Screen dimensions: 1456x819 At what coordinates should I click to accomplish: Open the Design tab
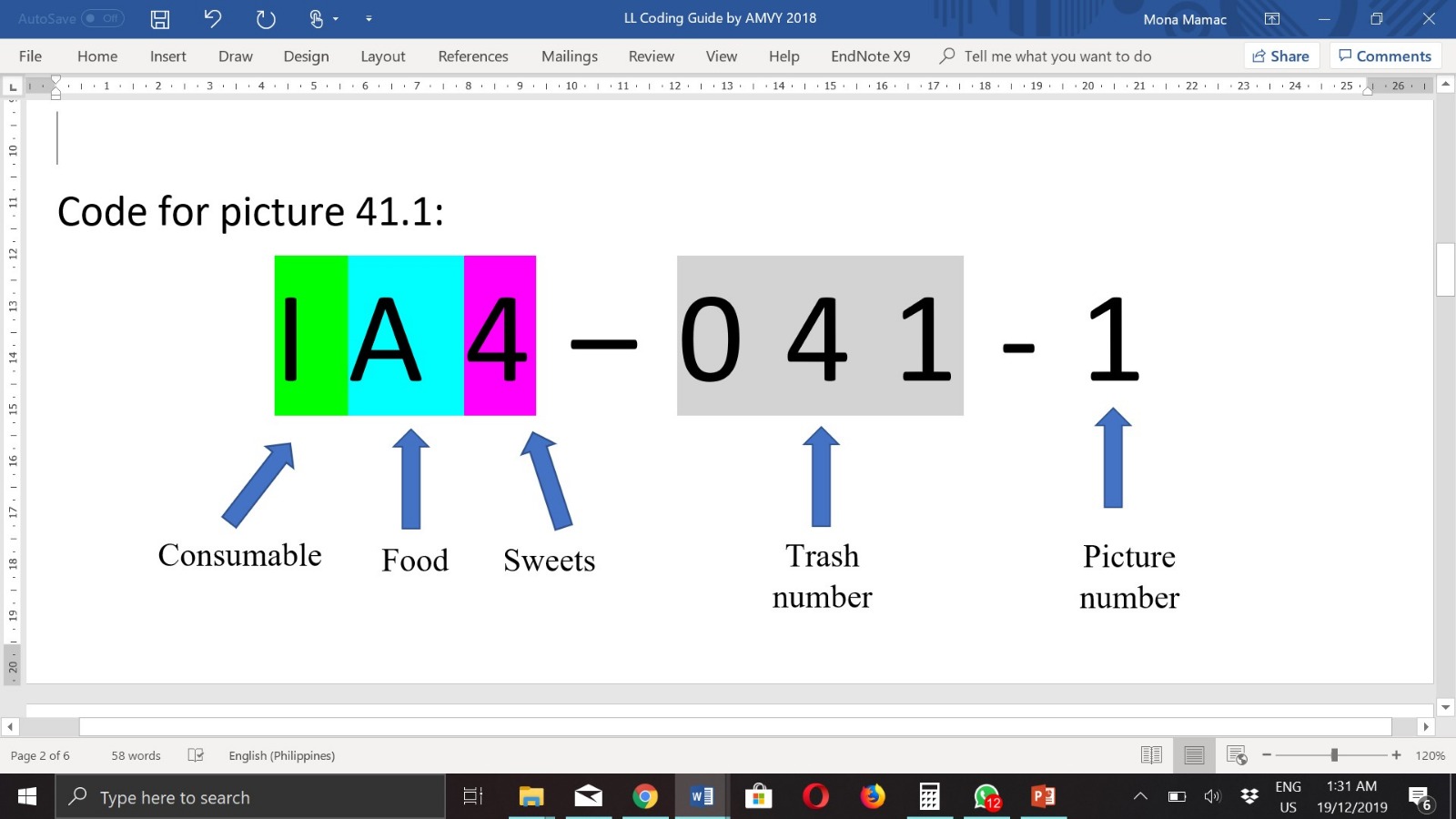tap(306, 56)
